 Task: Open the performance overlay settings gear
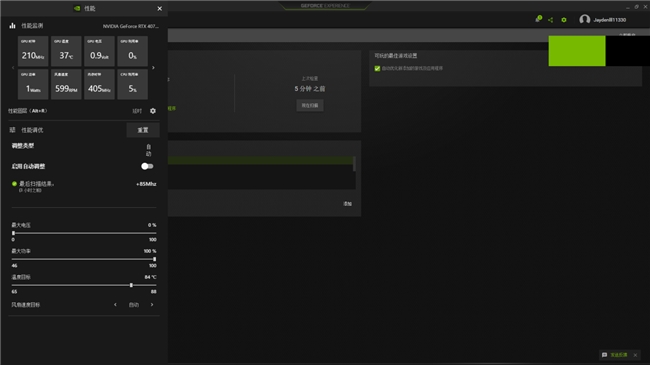(x=153, y=111)
